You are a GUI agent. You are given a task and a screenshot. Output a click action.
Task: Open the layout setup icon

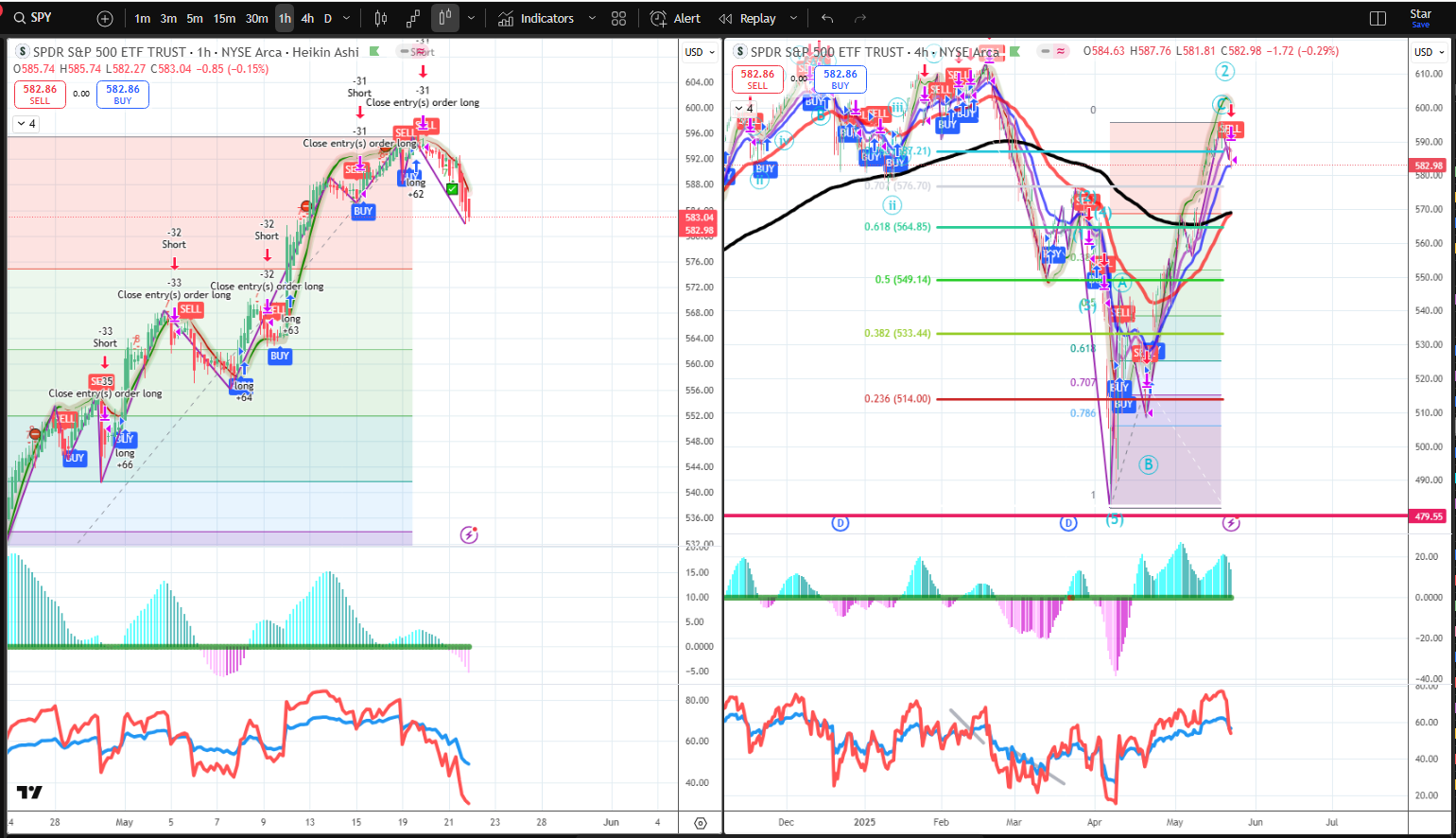point(1378,18)
